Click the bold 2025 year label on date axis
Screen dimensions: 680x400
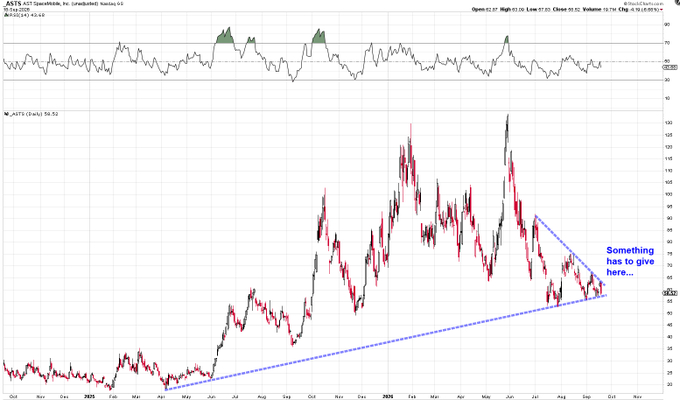coord(89,397)
